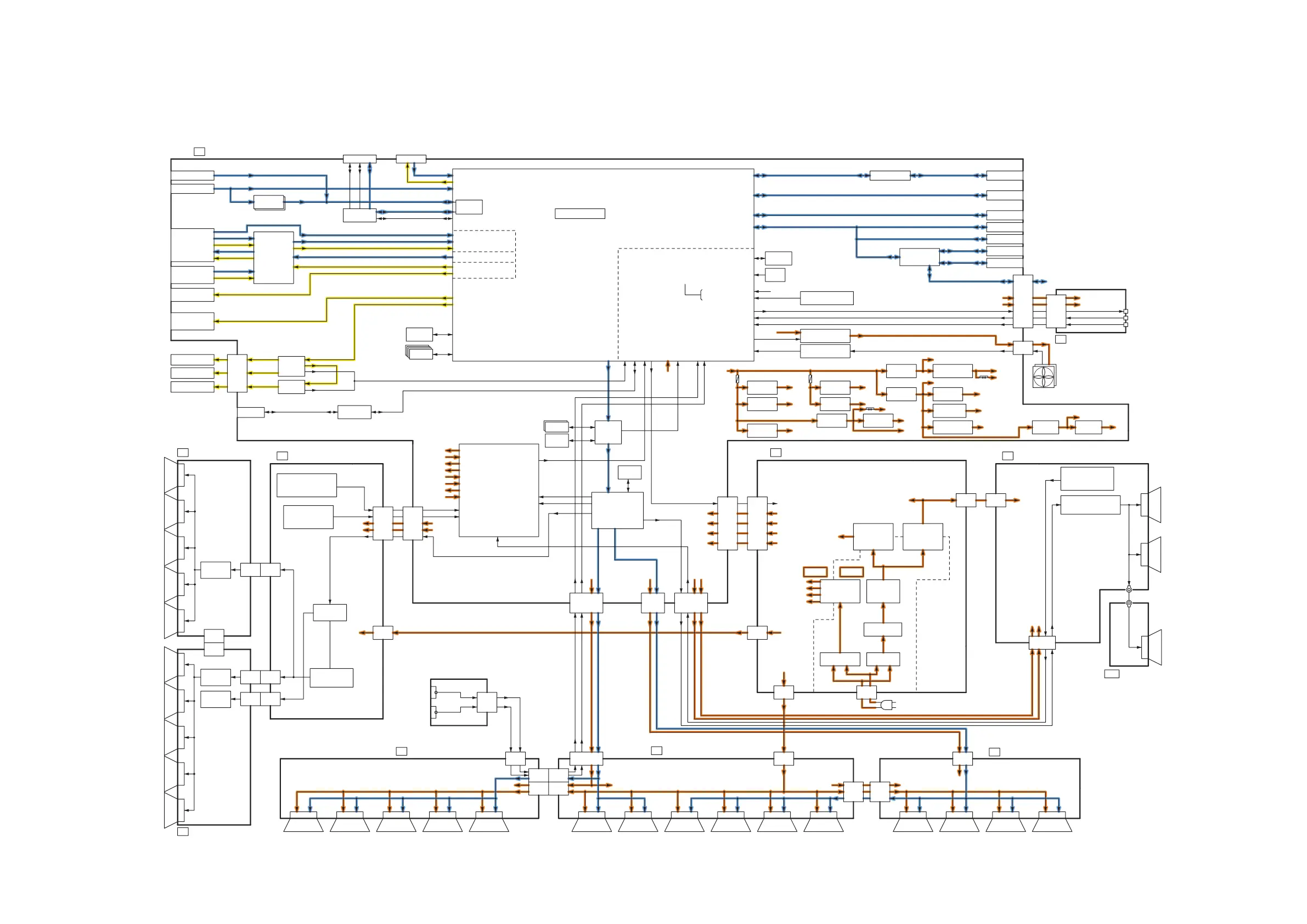Select the left orange-outlined rectangle
1307x924 pixels.
click(815, 572)
